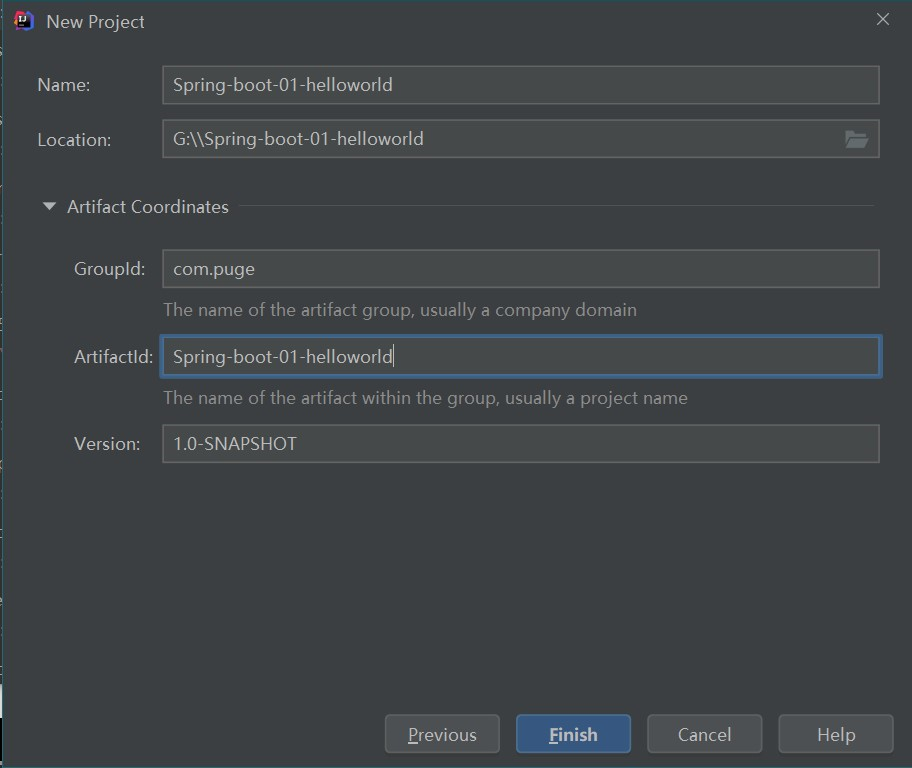
Task: Close the New Project dialog window
Action: [882, 19]
